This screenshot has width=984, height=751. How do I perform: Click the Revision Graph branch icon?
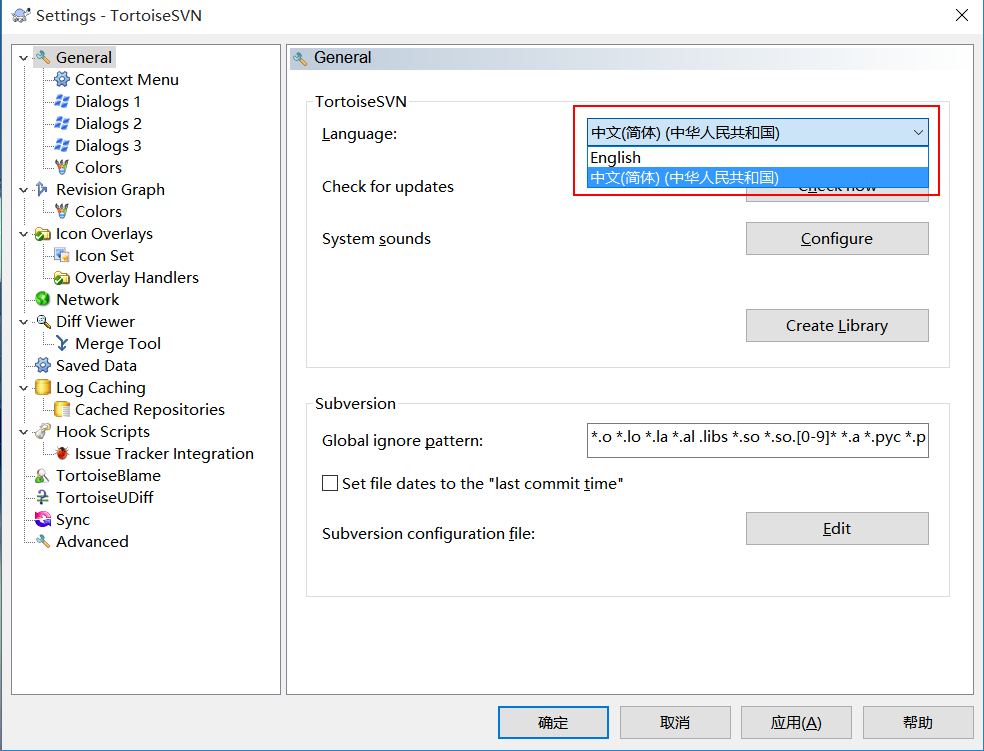click(42, 189)
